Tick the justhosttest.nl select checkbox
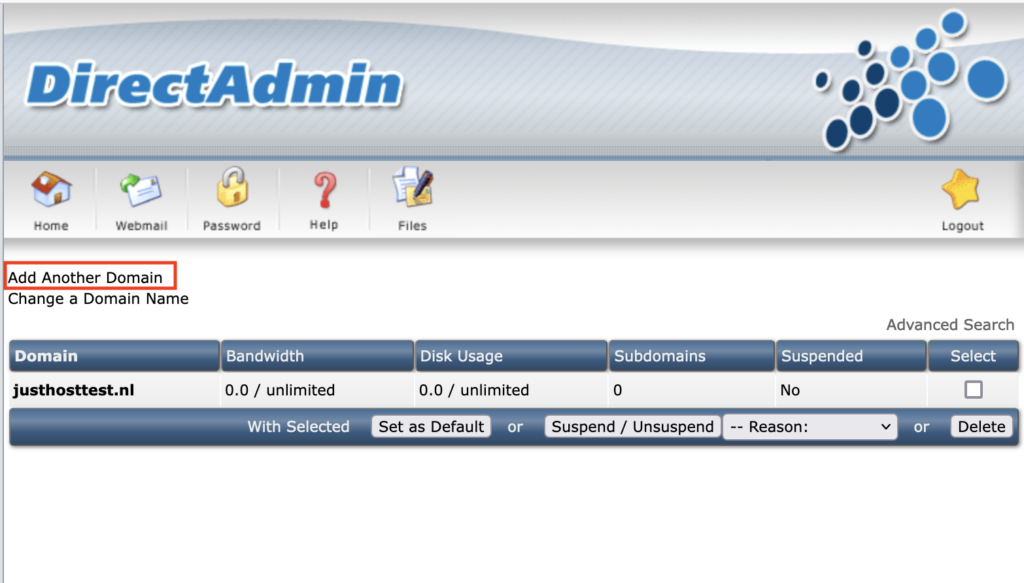The width and height of the screenshot is (1024, 583). pyautogui.click(x=973, y=390)
